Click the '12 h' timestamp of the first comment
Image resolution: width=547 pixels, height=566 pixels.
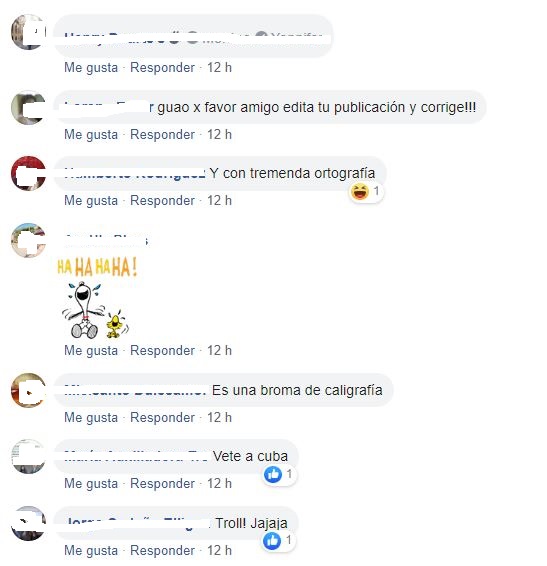coord(219,68)
